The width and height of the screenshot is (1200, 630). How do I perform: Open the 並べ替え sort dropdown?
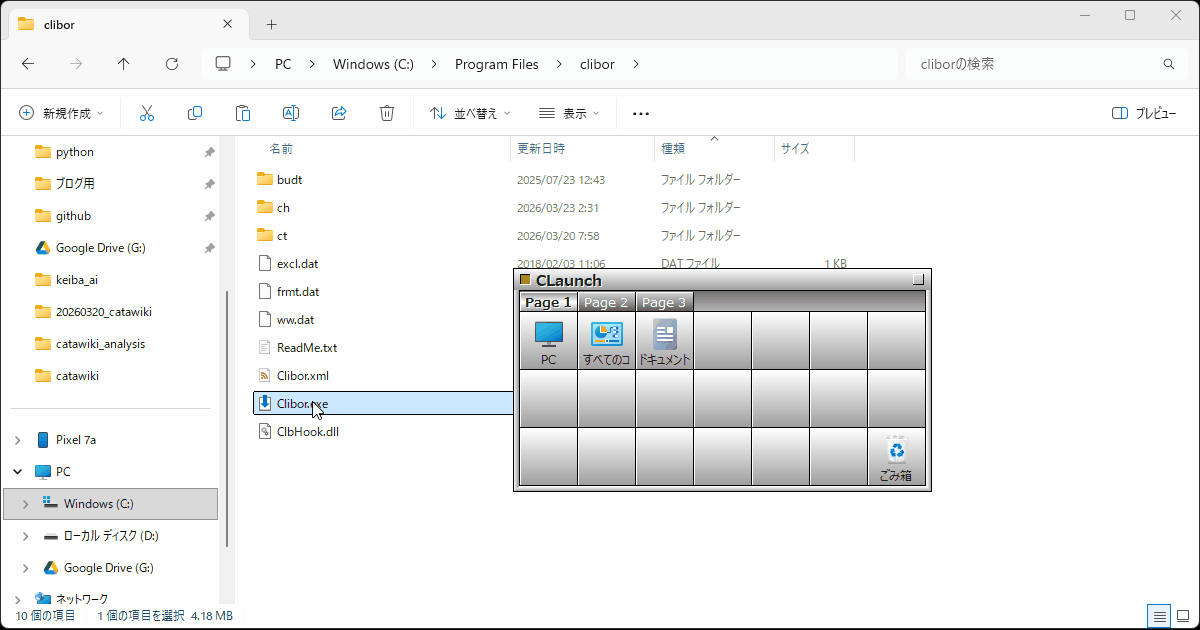[470, 113]
